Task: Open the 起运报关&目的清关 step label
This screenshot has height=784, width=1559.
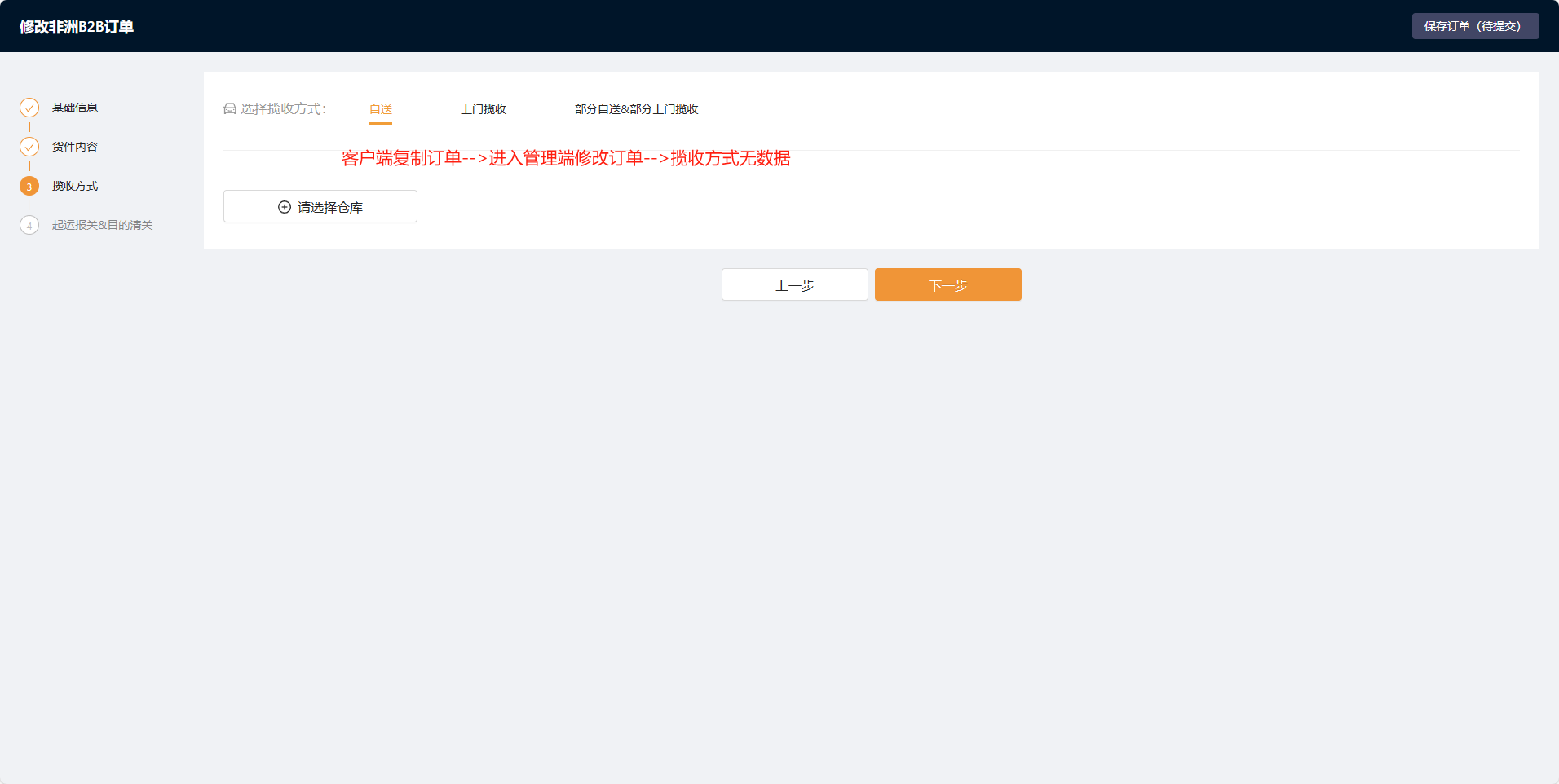Action: [x=102, y=225]
